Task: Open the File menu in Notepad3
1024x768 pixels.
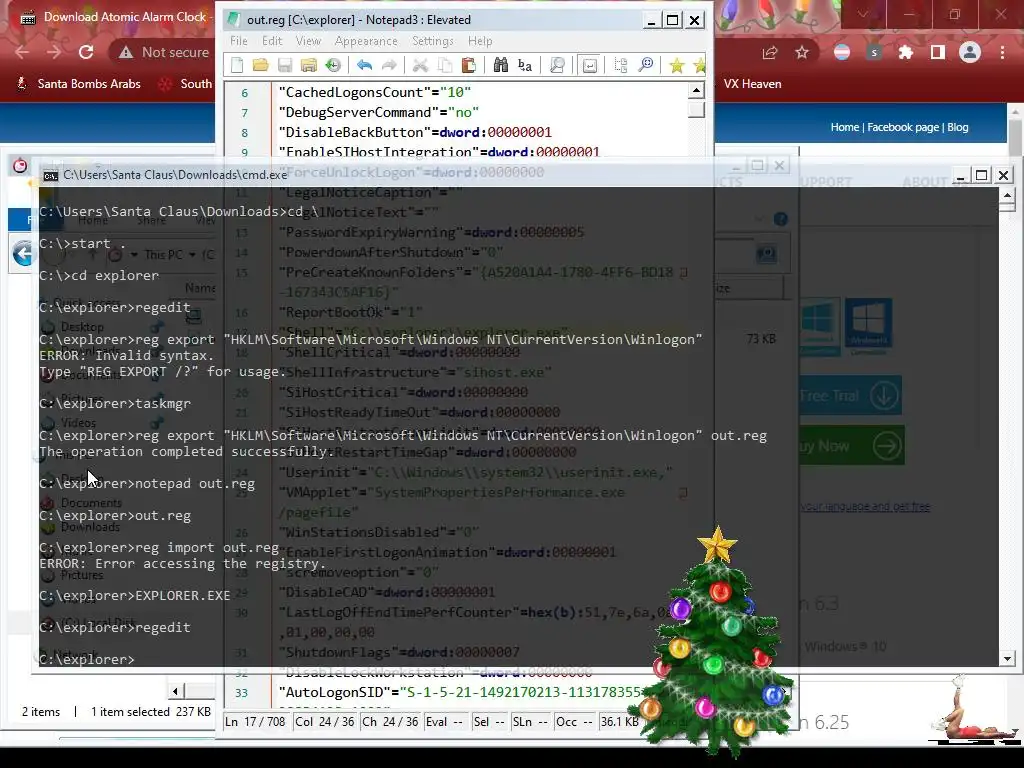Action: (x=238, y=40)
